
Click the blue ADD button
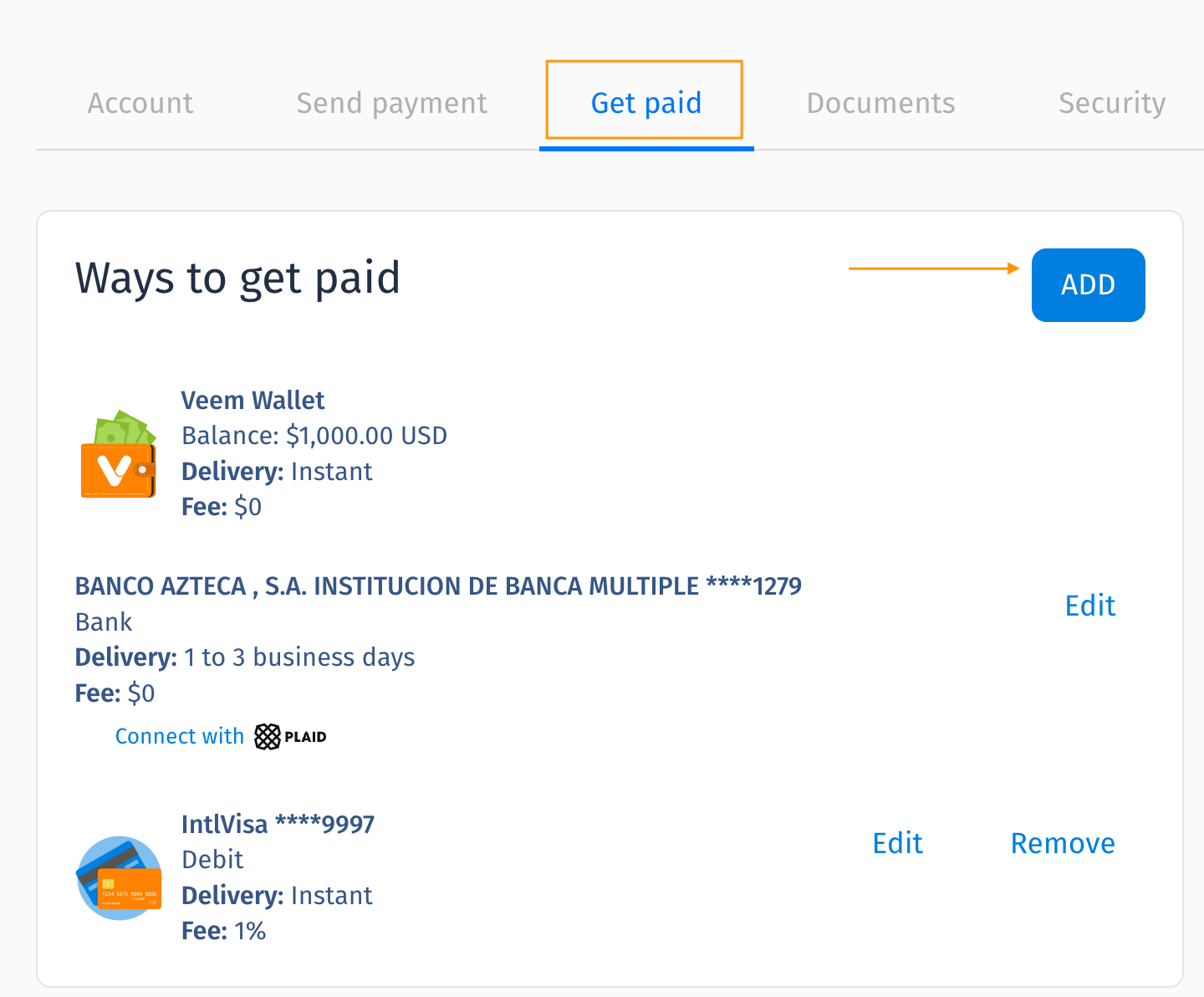click(x=1088, y=285)
